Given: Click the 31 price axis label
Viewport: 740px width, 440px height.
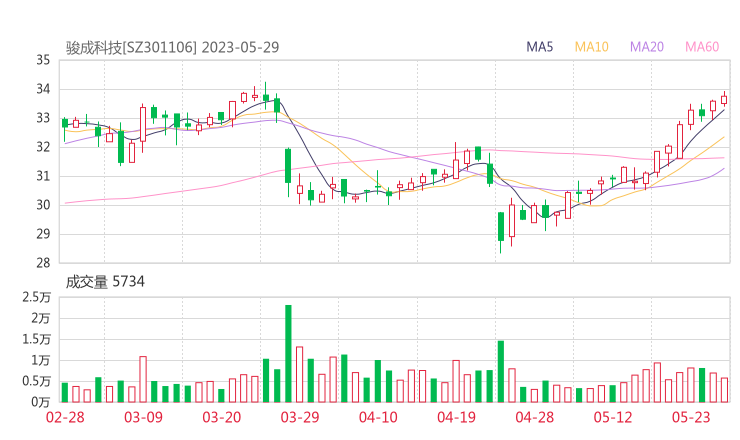Looking at the screenshot, I should point(43,176).
